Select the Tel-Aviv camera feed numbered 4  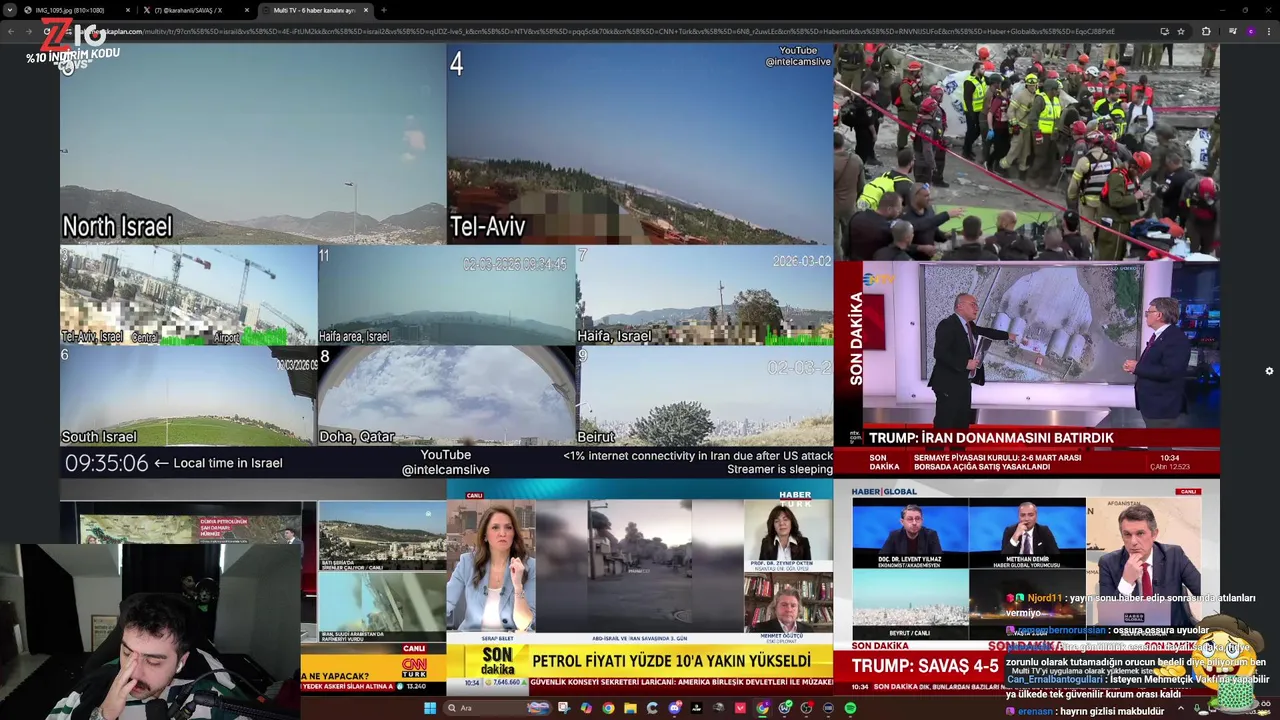click(x=640, y=144)
